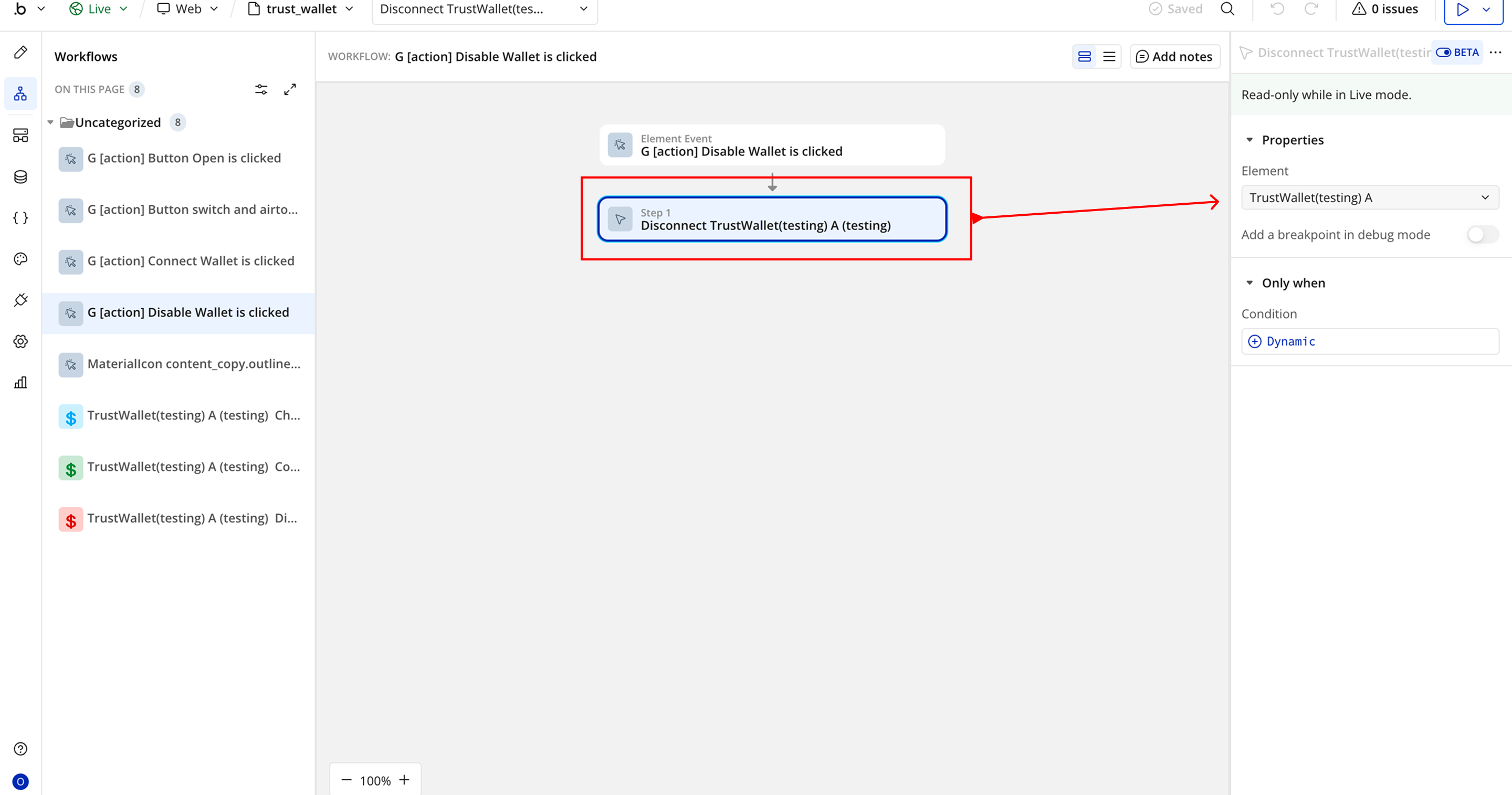Collapse the Uncategorized folder
Viewport: 1512px width, 795px height.
point(50,122)
